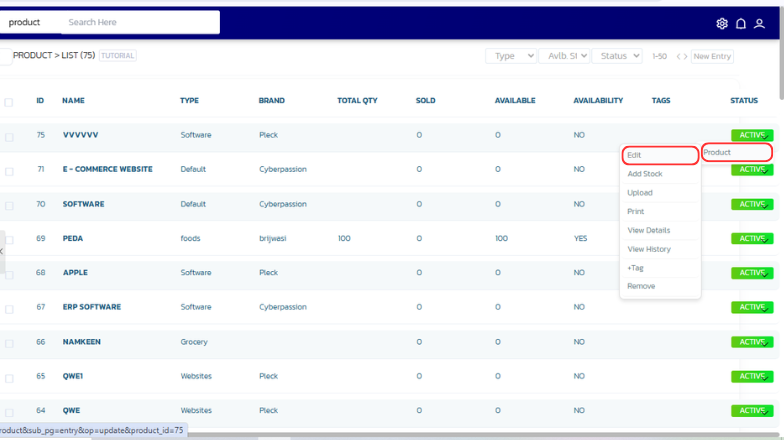This screenshot has height=440, width=784.
Task: Go to previous page arrow
Action: pyautogui.click(x=678, y=56)
